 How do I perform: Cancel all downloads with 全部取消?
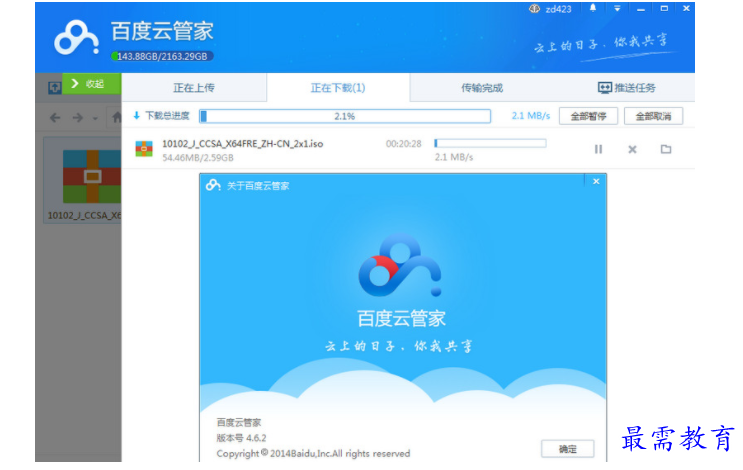coord(653,116)
